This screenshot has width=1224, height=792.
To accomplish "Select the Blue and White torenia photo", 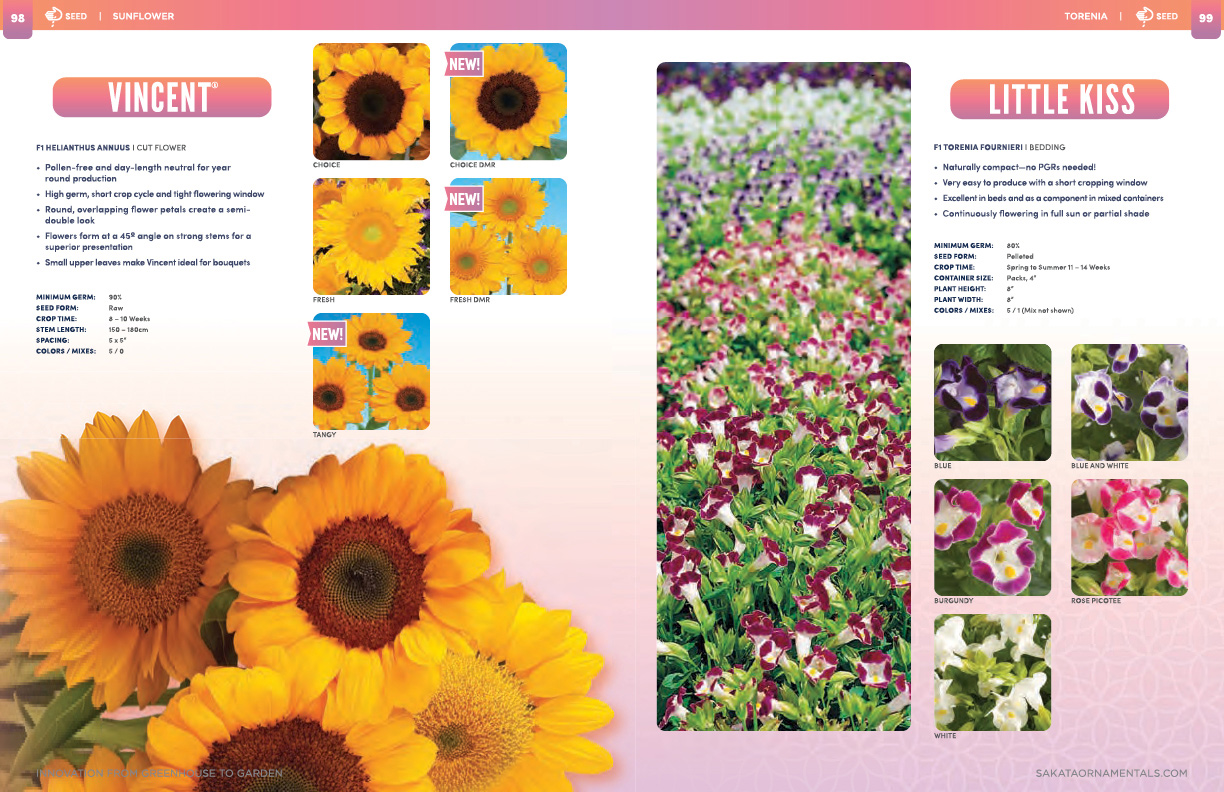I will click(x=1129, y=402).
